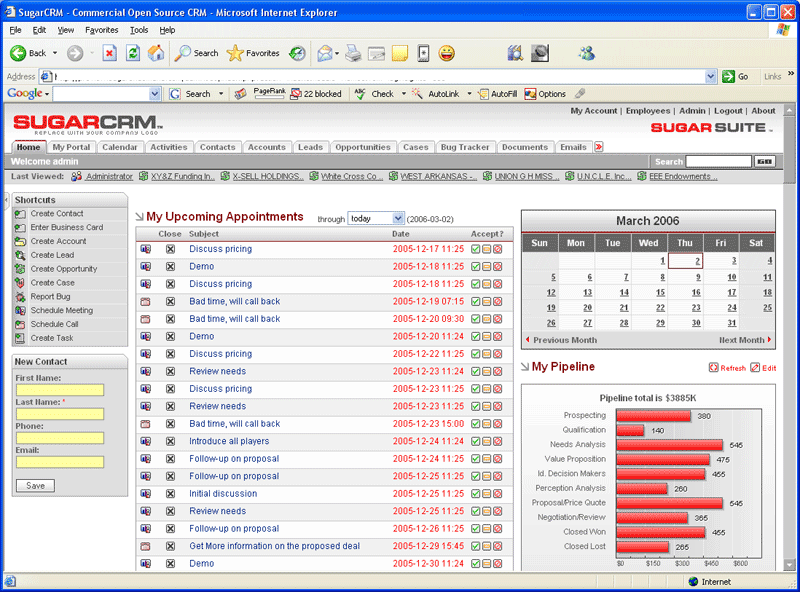Show more tabs with the red arrow icon
This screenshot has width=800, height=592.
tap(599, 147)
